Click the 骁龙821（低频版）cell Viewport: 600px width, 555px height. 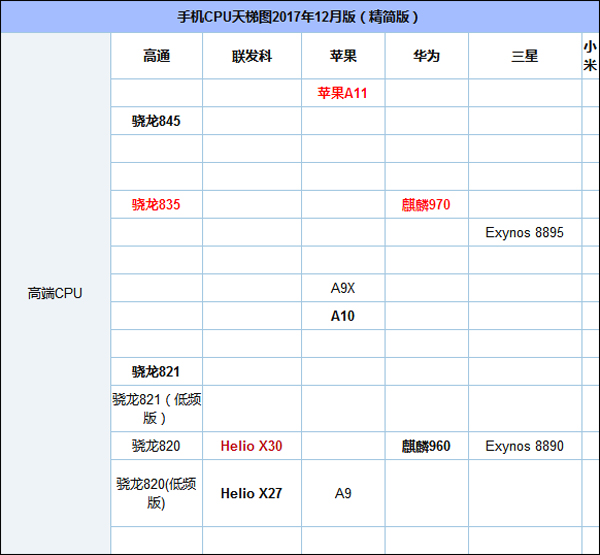pyautogui.click(x=157, y=408)
